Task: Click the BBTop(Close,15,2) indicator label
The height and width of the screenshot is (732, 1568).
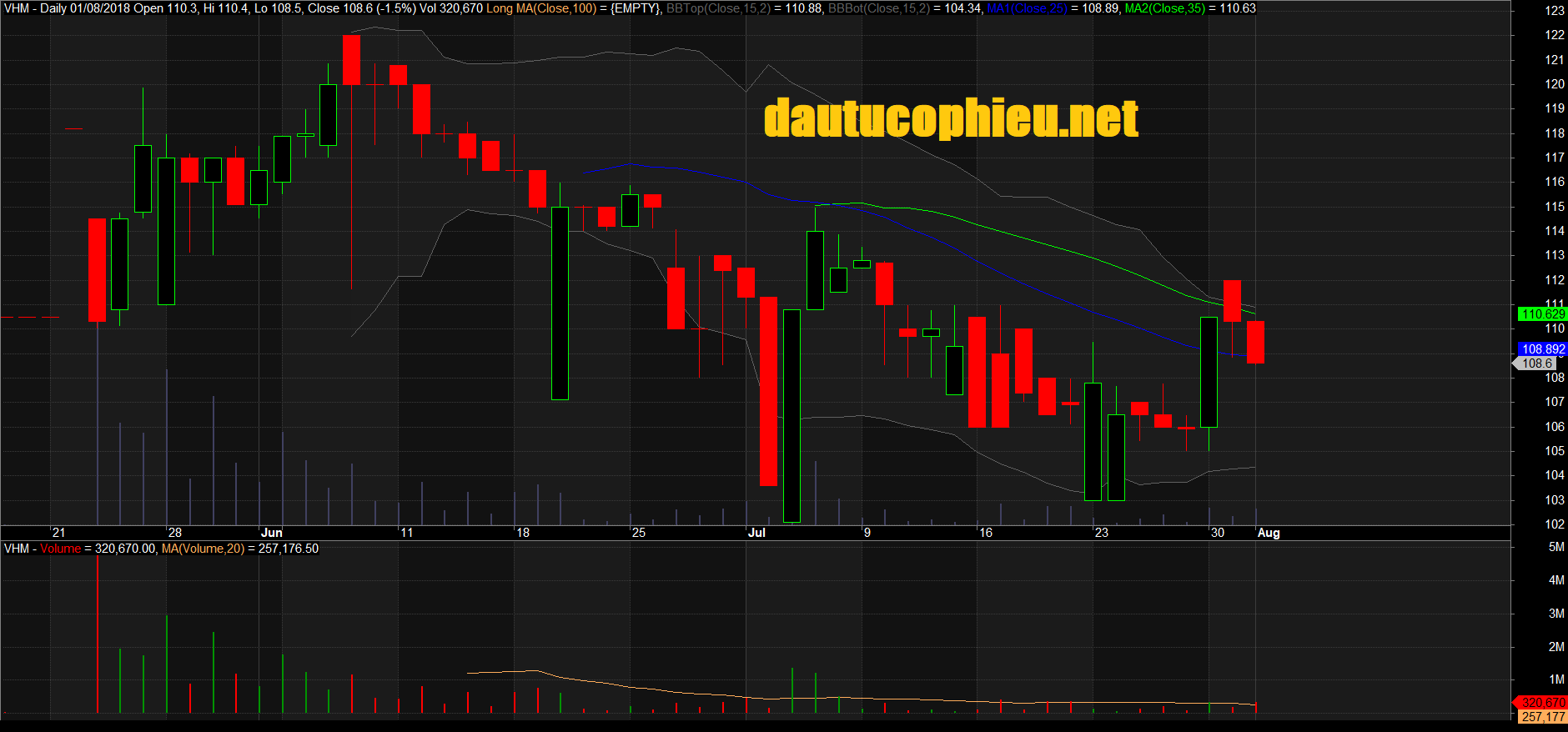Action: pos(718,8)
